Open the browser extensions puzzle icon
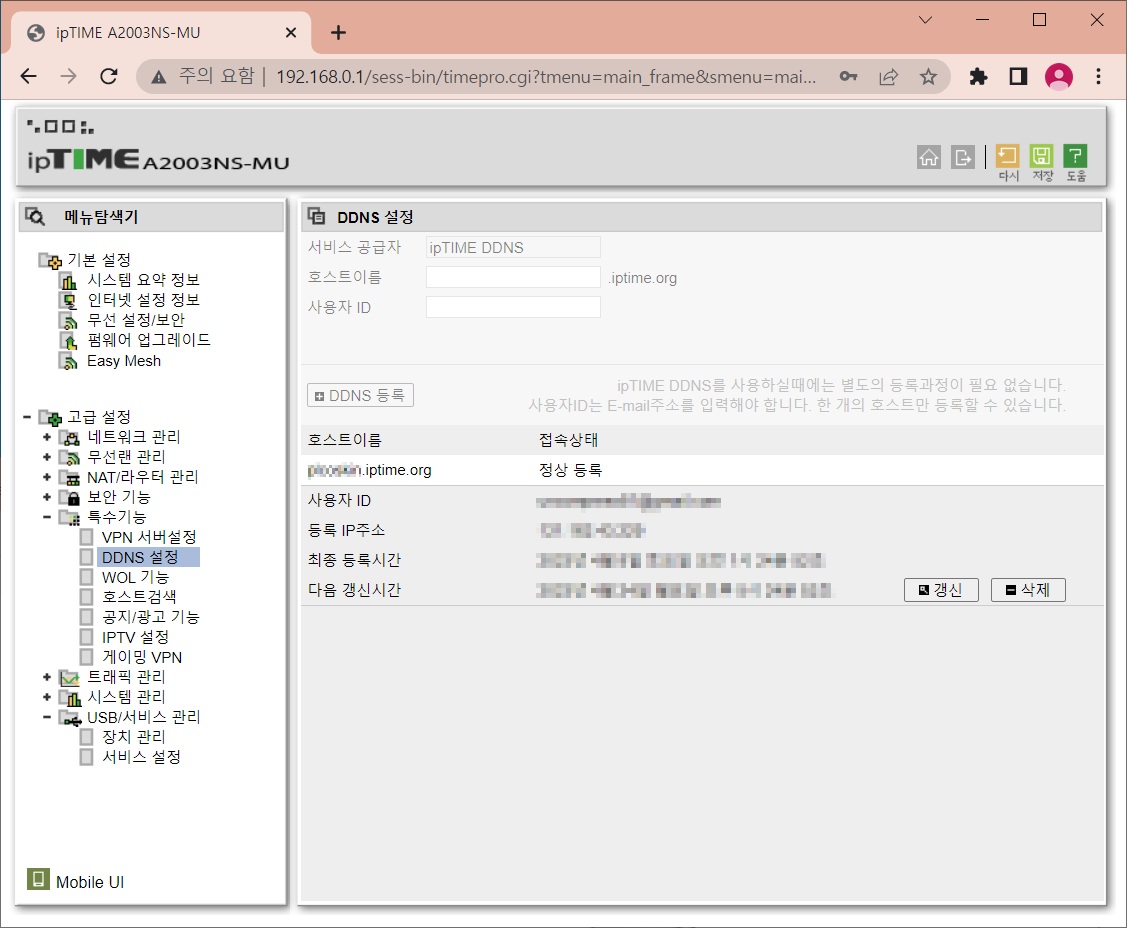Viewport: 1127px width, 928px height. tap(978, 75)
